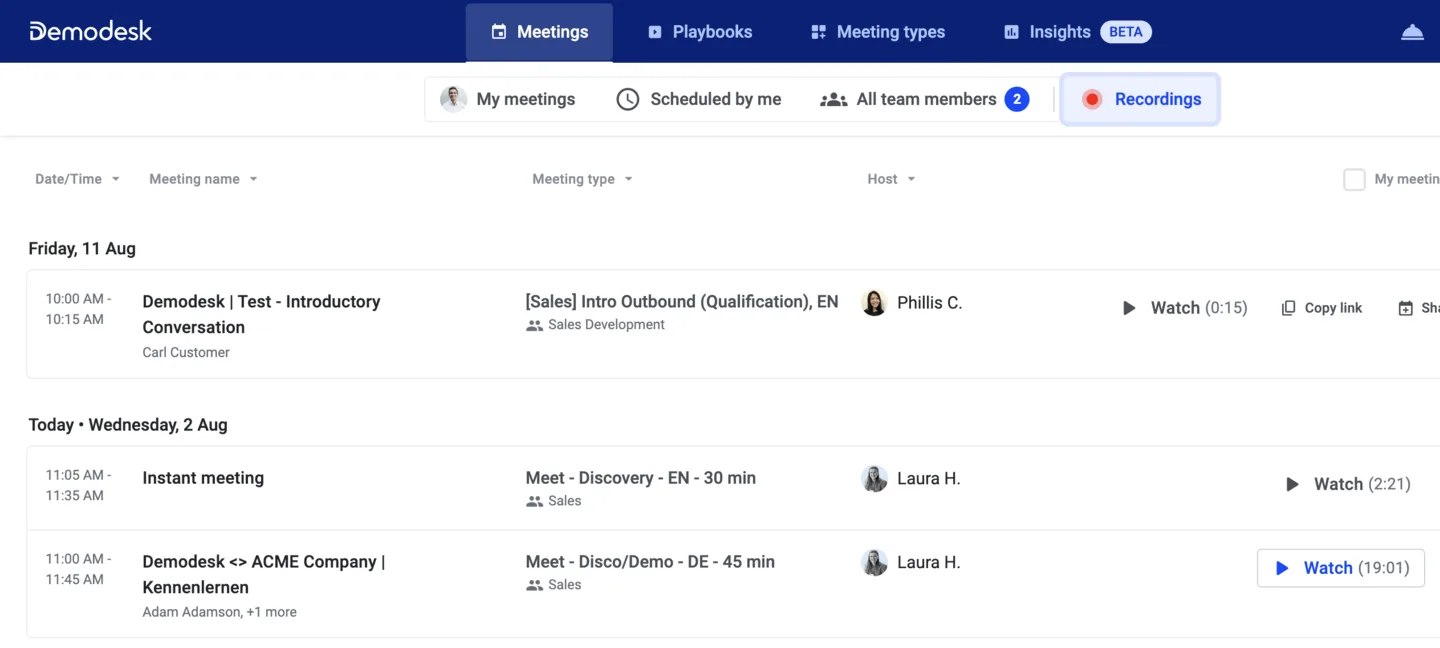Click the Playbooks play icon in navbar
This screenshot has width=1440, height=648.
click(655, 32)
